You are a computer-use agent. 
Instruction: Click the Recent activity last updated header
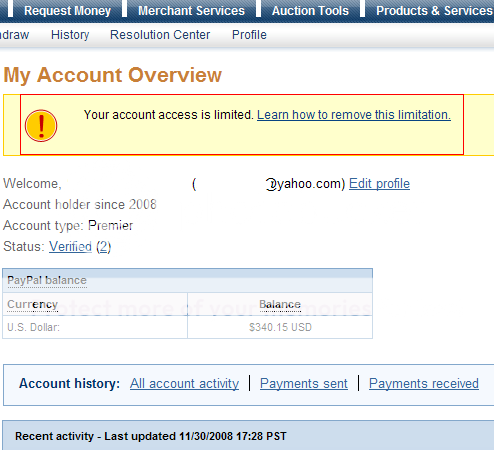pyautogui.click(x=151, y=436)
